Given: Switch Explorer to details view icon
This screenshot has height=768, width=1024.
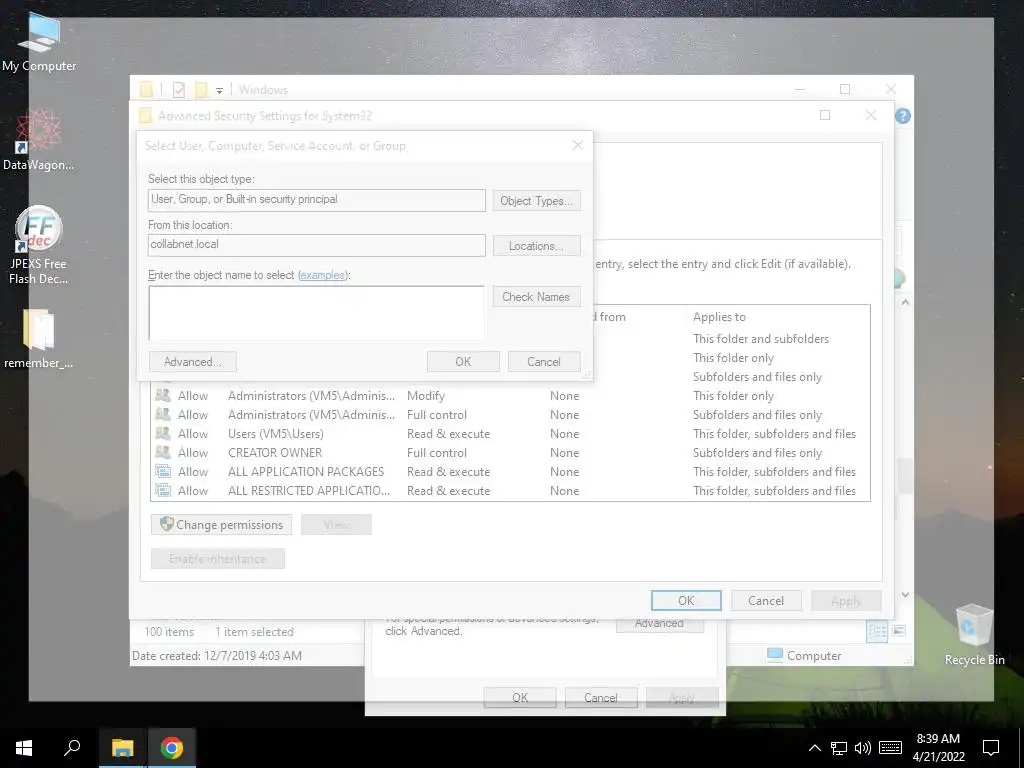Looking at the screenshot, I should point(877,631).
